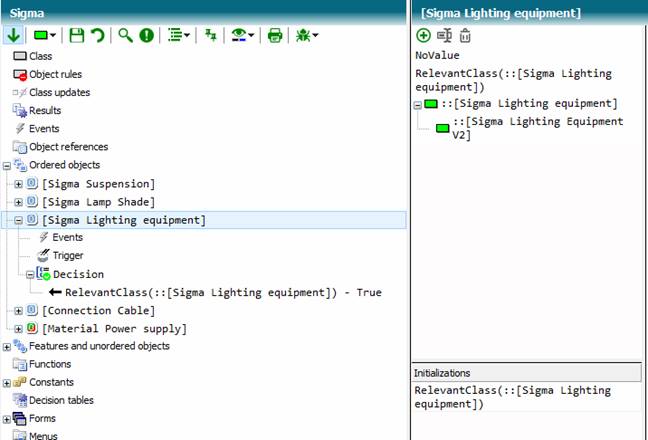Screen dimensions: 648x440
Task: Select Events under Sigma Lighting equipment
Action: (67, 238)
